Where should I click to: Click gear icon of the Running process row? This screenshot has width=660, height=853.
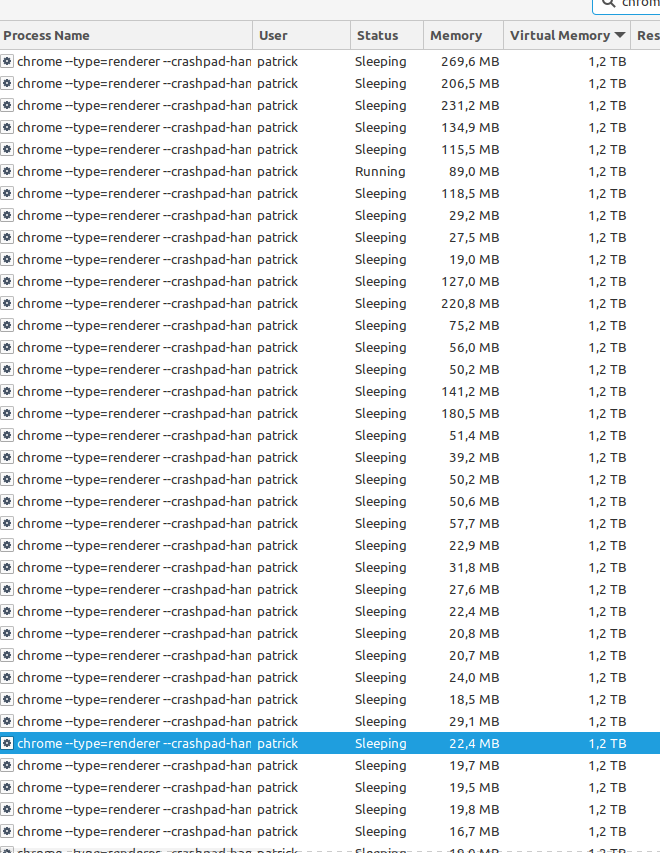tap(7, 171)
